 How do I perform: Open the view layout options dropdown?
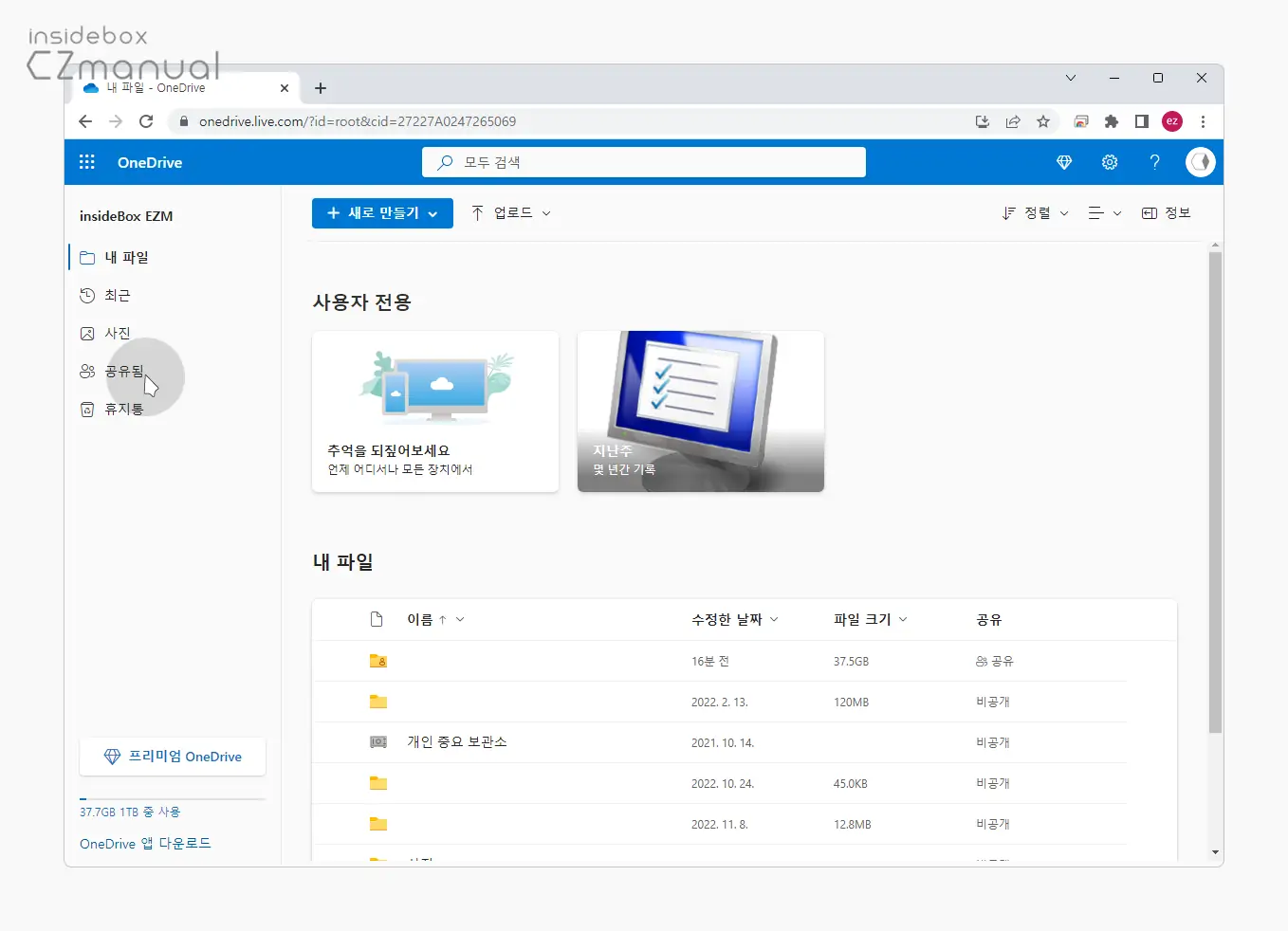click(1104, 213)
